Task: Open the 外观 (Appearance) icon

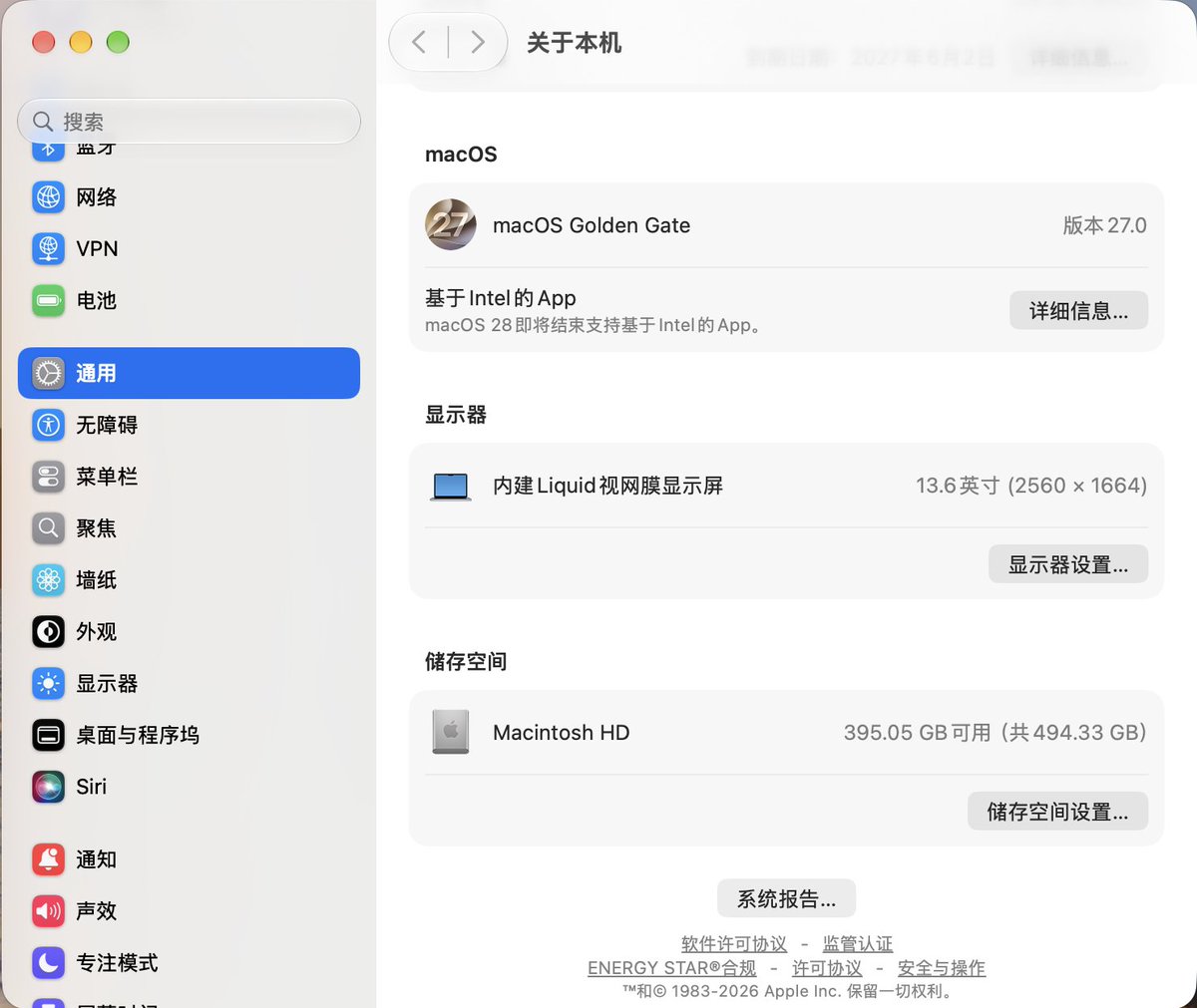Action: pos(48,632)
